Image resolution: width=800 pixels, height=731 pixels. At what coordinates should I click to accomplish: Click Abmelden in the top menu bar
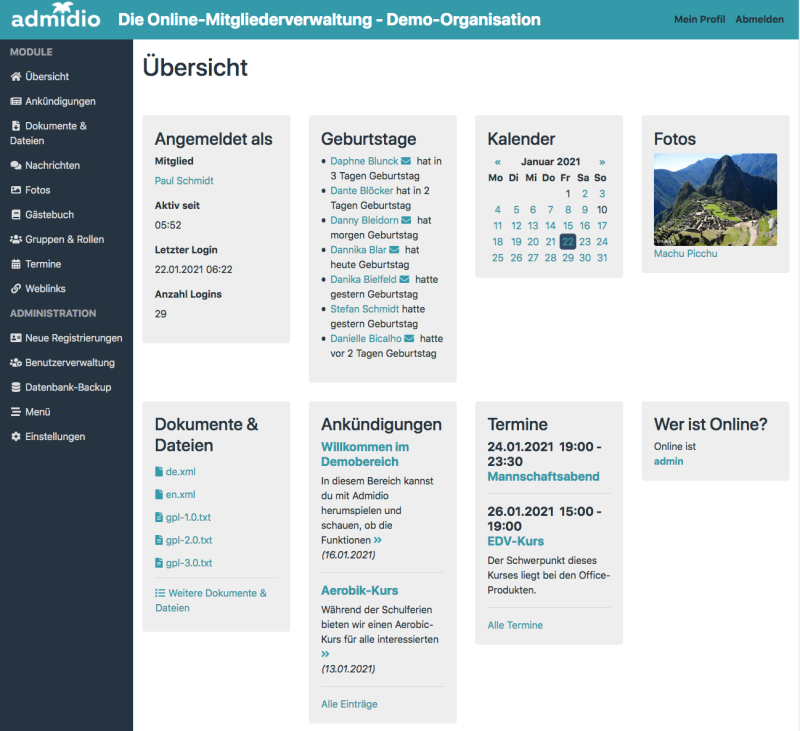point(761,19)
